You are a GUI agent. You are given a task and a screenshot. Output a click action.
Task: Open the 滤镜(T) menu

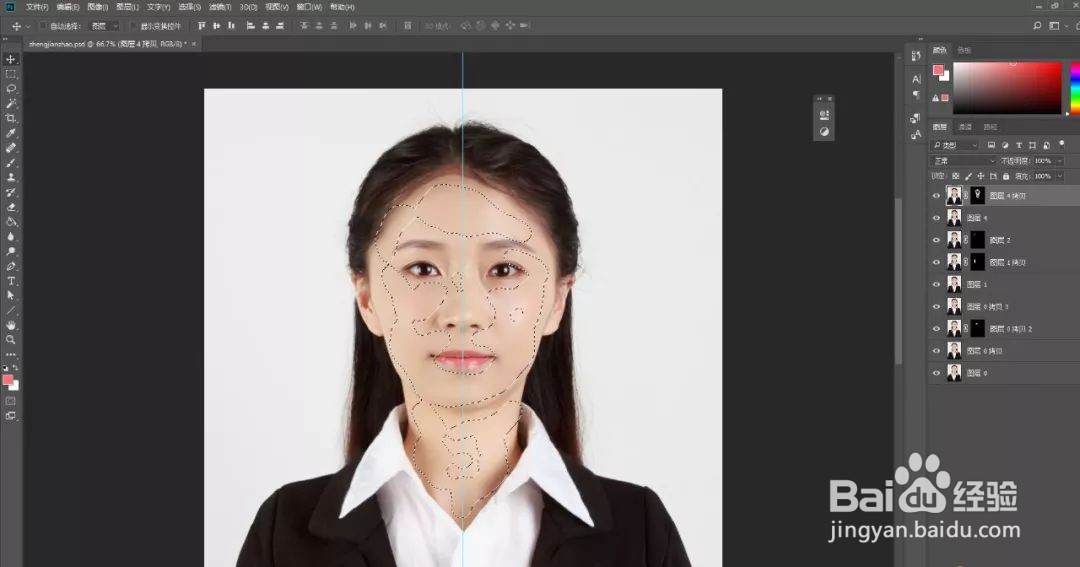[220, 7]
